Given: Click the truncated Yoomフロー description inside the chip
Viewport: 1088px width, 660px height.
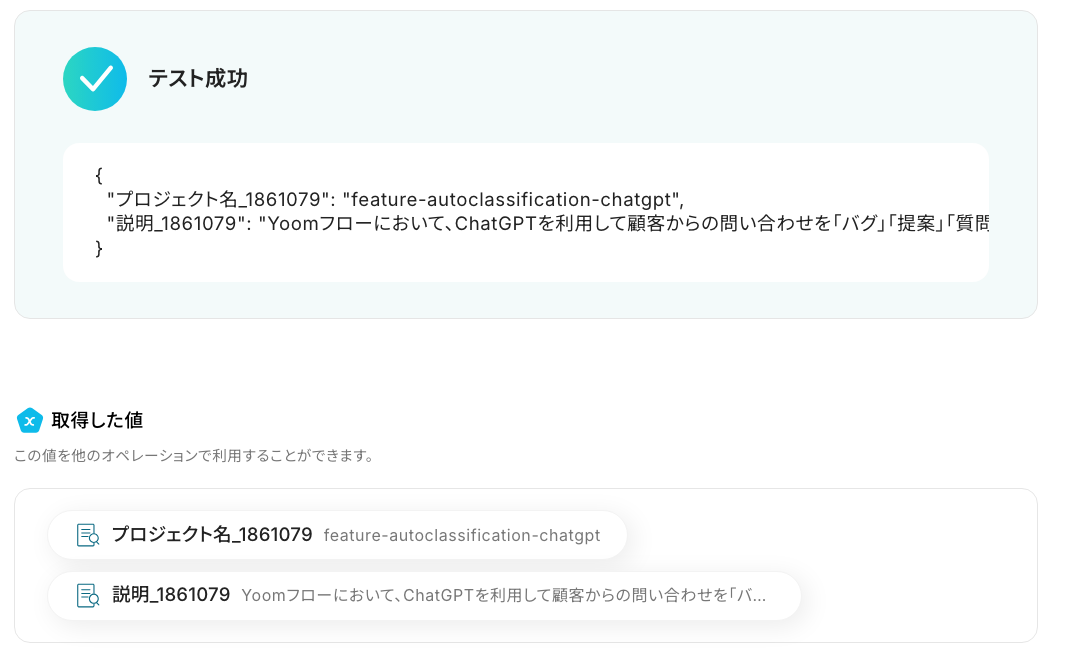Looking at the screenshot, I should click(x=504, y=596).
